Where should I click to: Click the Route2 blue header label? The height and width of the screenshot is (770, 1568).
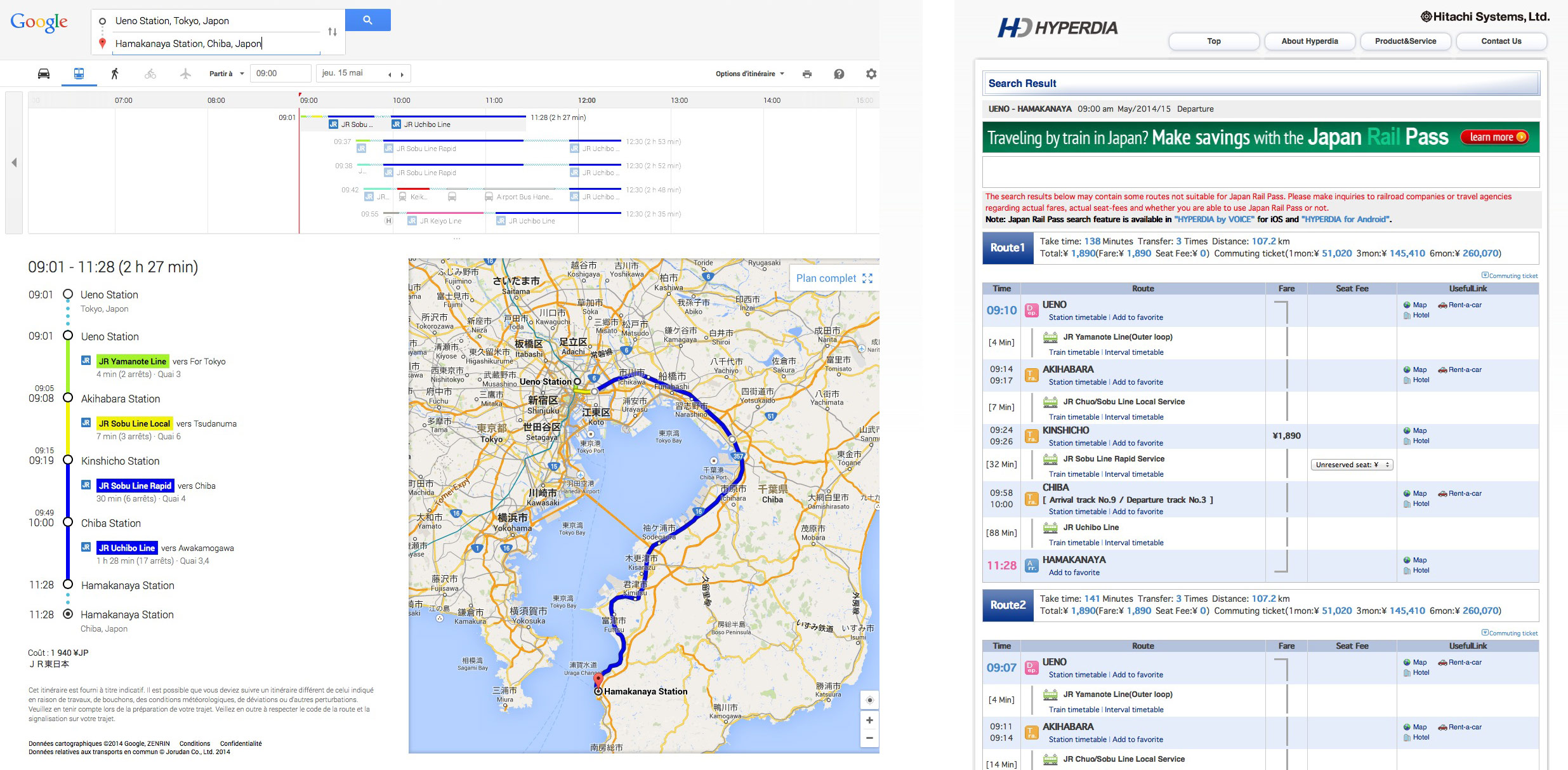(1008, 605)
